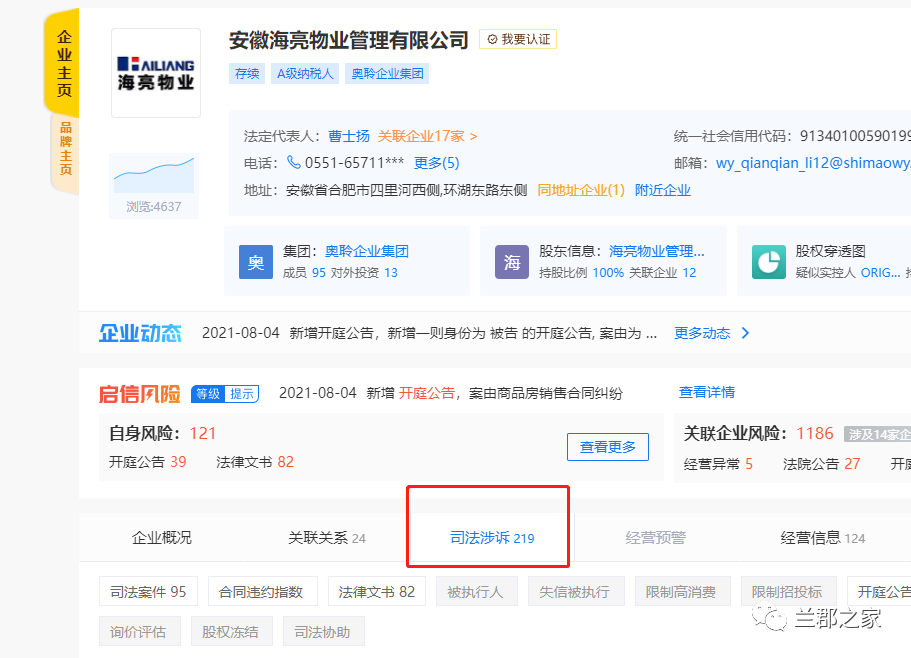Click the 等级 提示 risk badge
This screenshot has width=911, height=658.
(225, 394)
